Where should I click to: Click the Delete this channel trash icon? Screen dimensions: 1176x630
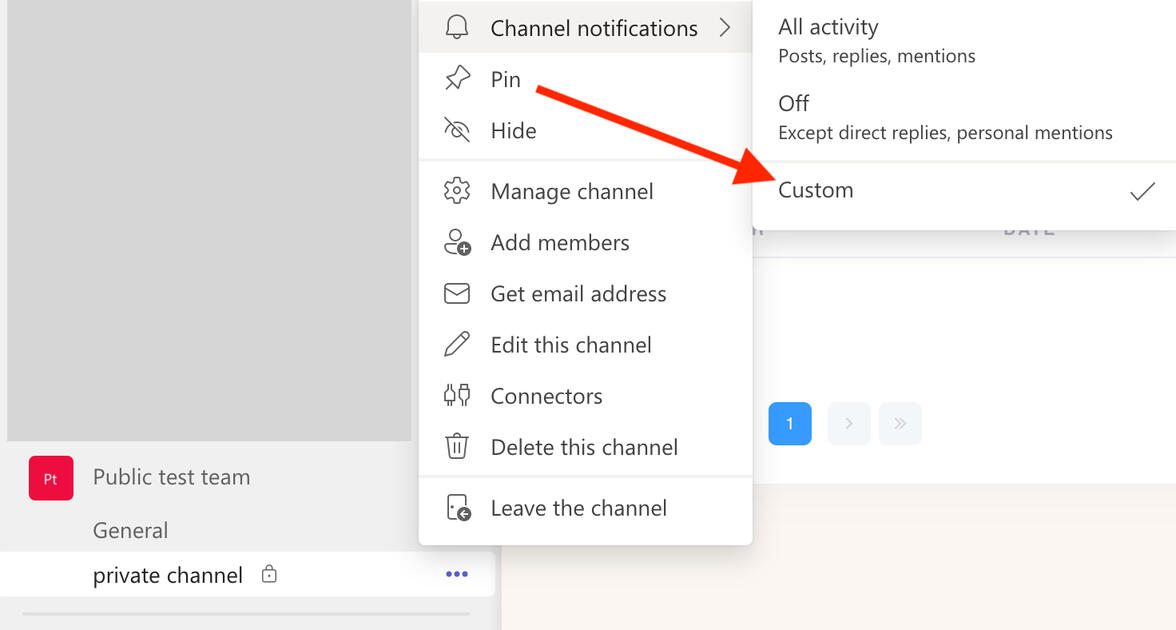pyautogui.click(x=456, y=447)
